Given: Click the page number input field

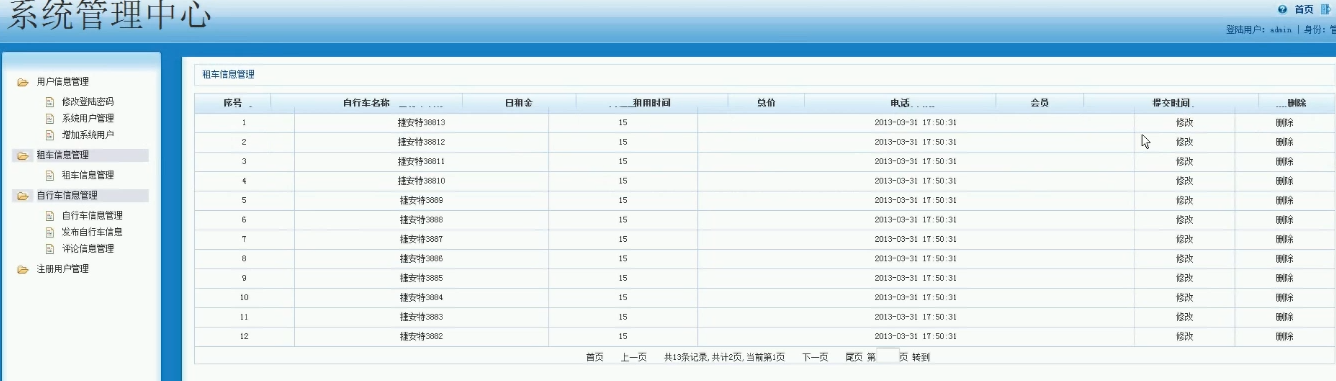Looking at the screenshot, I should [887, 357].
